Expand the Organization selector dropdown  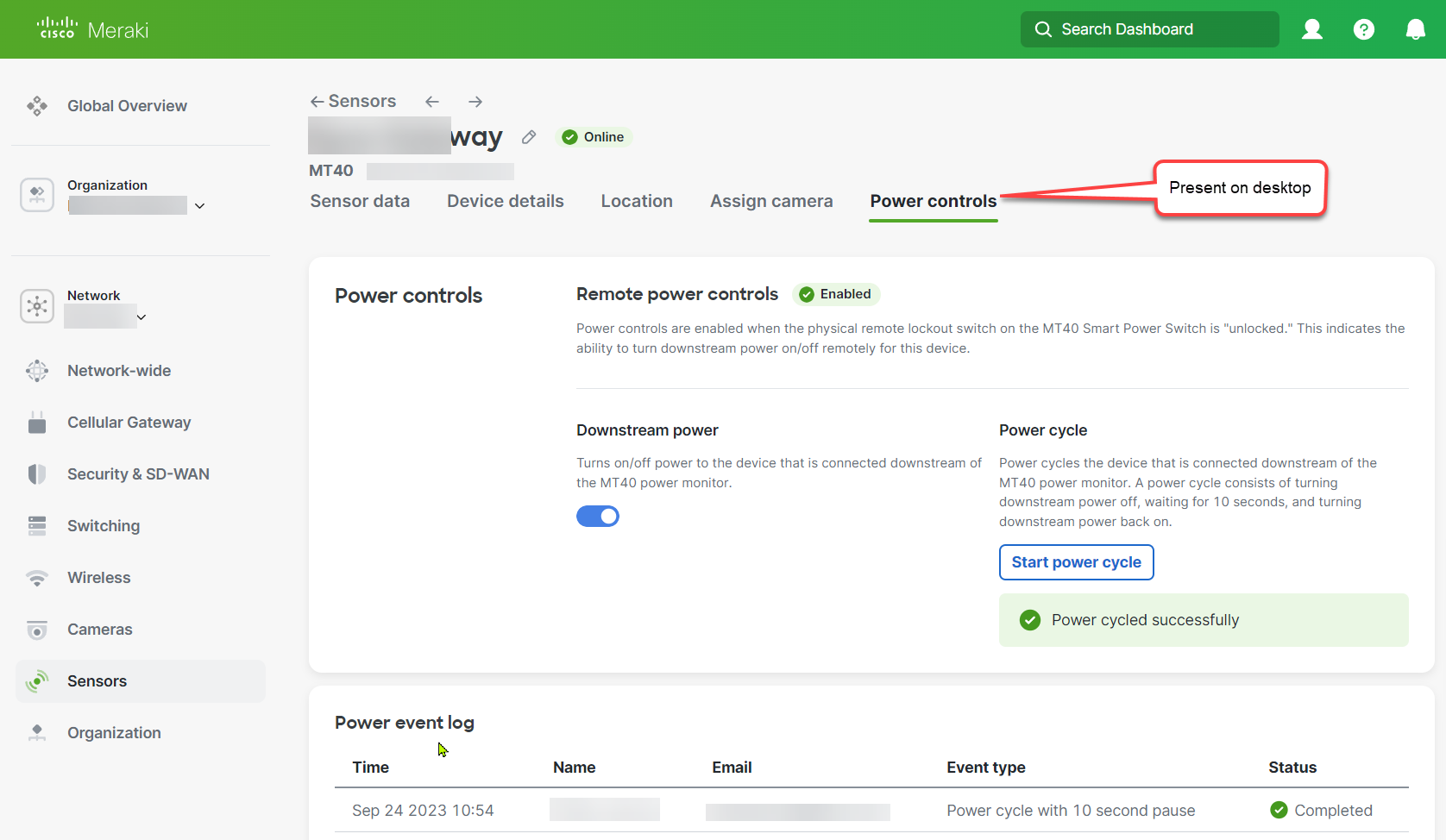coord(199,205)
